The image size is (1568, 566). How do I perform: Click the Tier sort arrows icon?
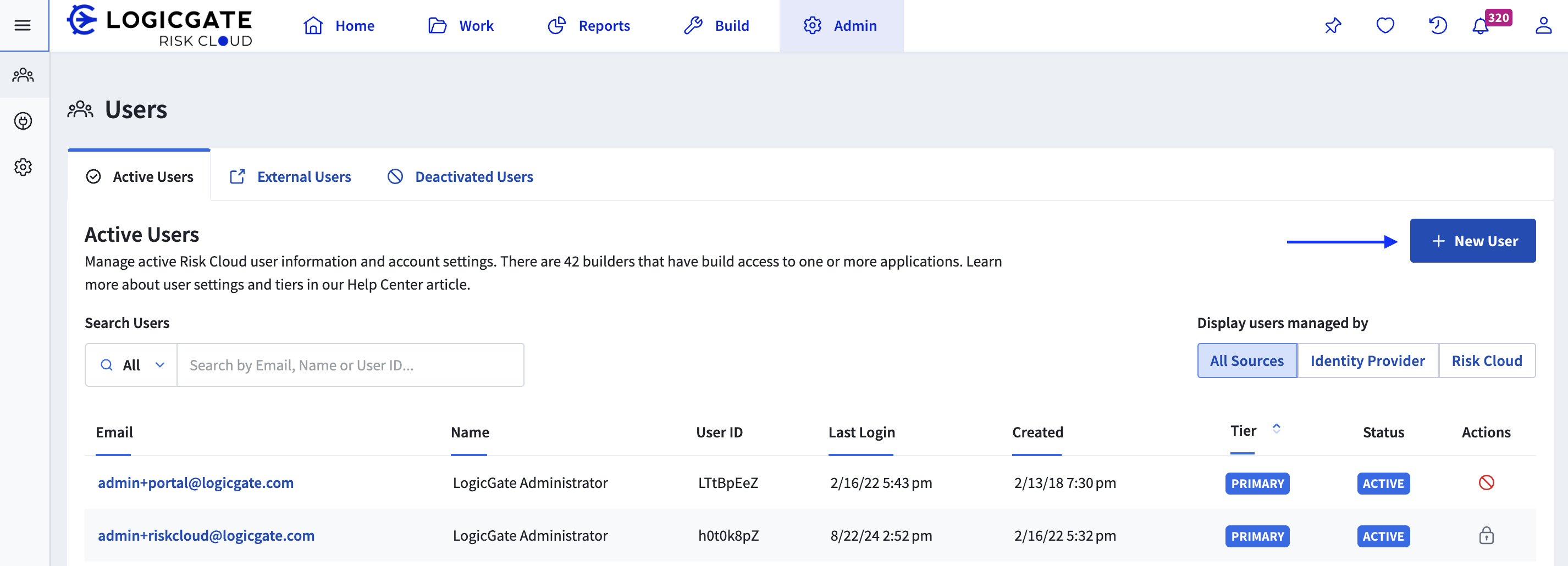(x=1277, y=429)
